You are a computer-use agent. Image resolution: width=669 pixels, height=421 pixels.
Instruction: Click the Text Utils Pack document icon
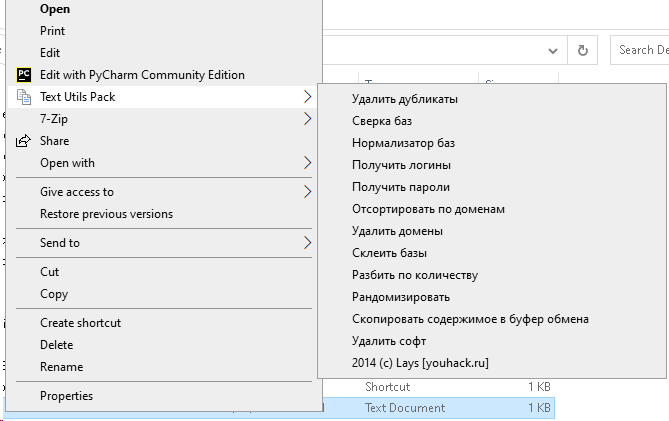(25, 97)
